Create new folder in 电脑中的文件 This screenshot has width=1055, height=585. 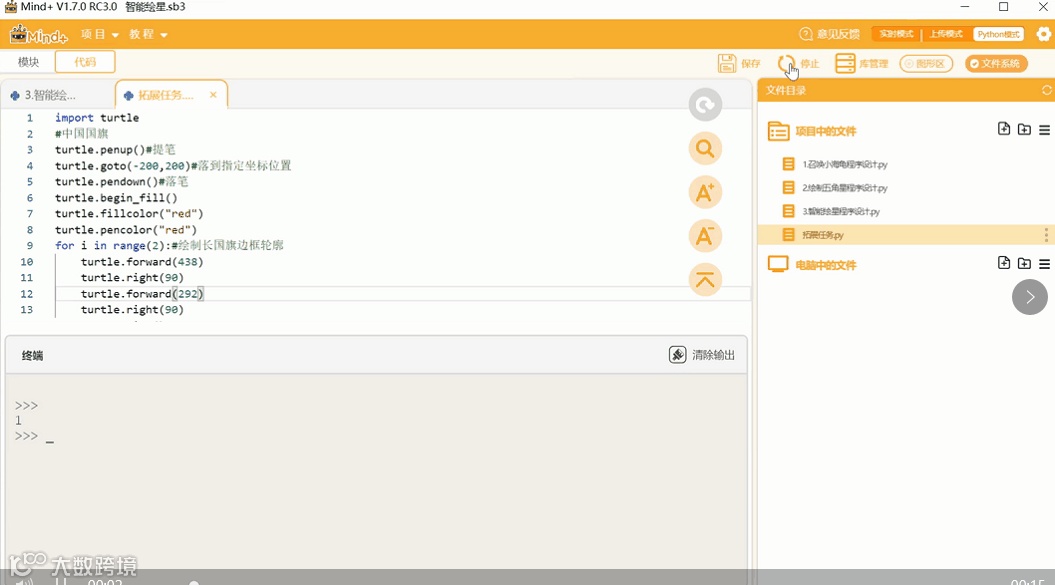(x=1024, y=263)
